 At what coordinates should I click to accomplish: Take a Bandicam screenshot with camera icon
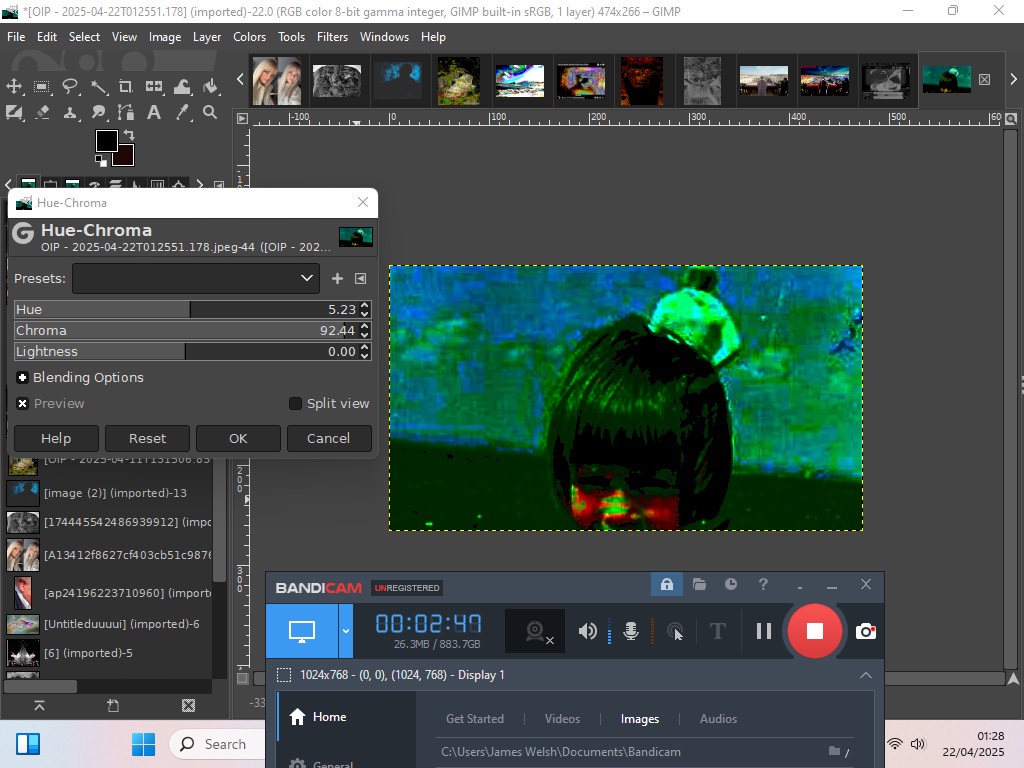coord(866,631)
